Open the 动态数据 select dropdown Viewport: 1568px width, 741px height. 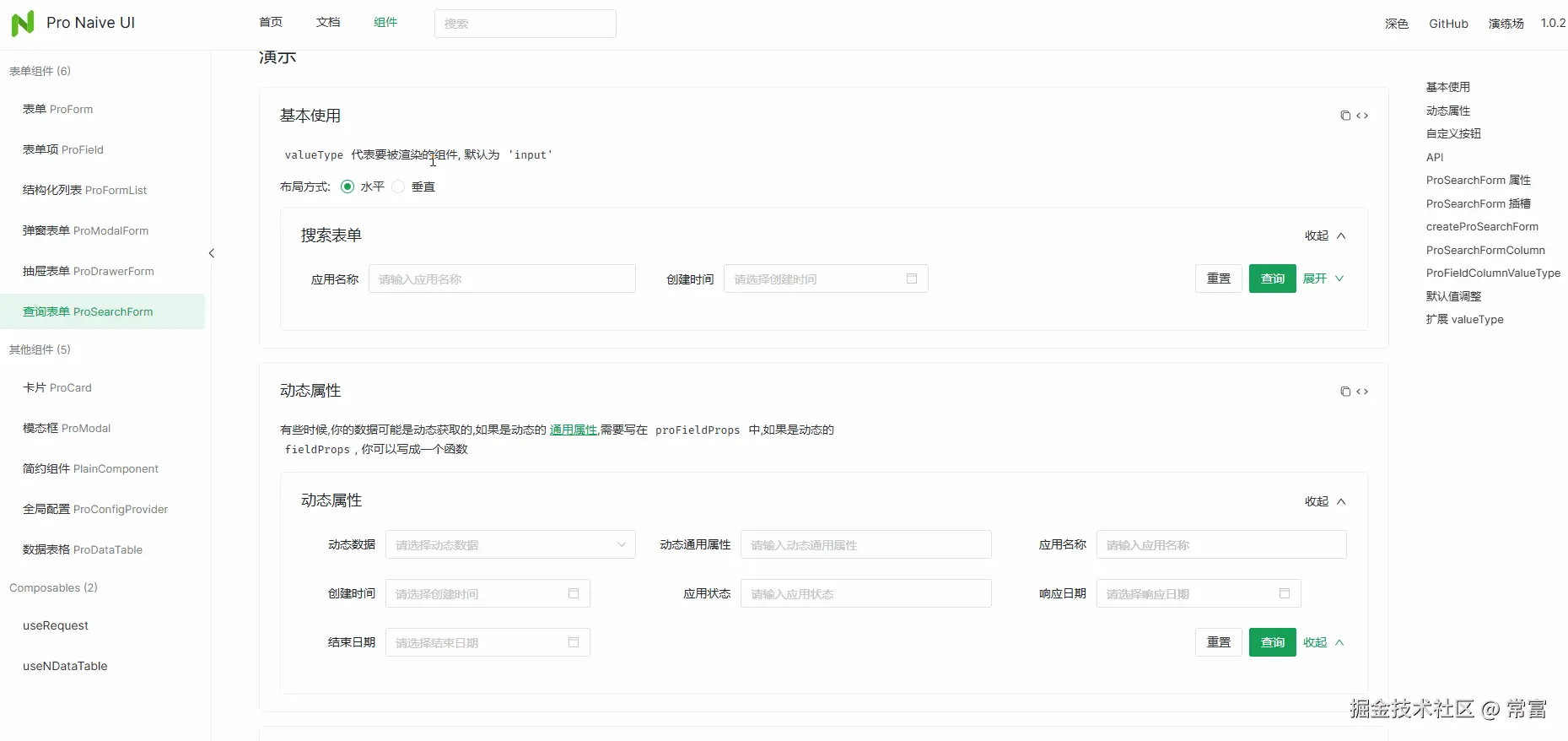pos(510,544)
